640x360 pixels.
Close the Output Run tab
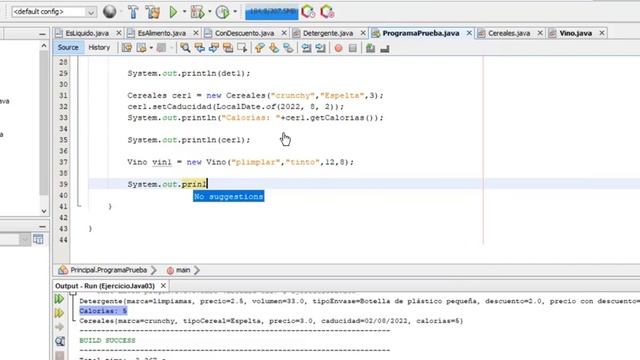[x=163, y=286]
